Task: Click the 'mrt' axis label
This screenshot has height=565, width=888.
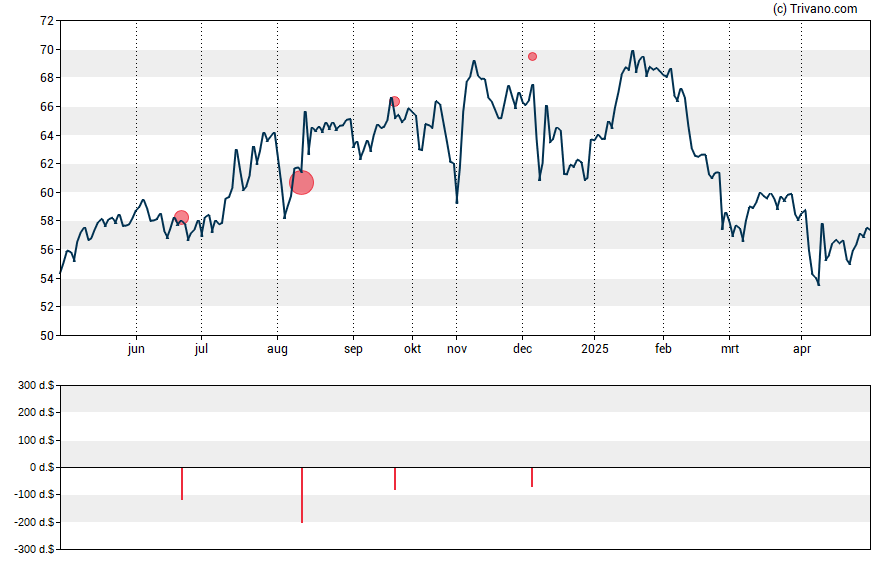Action: point(729,349)
